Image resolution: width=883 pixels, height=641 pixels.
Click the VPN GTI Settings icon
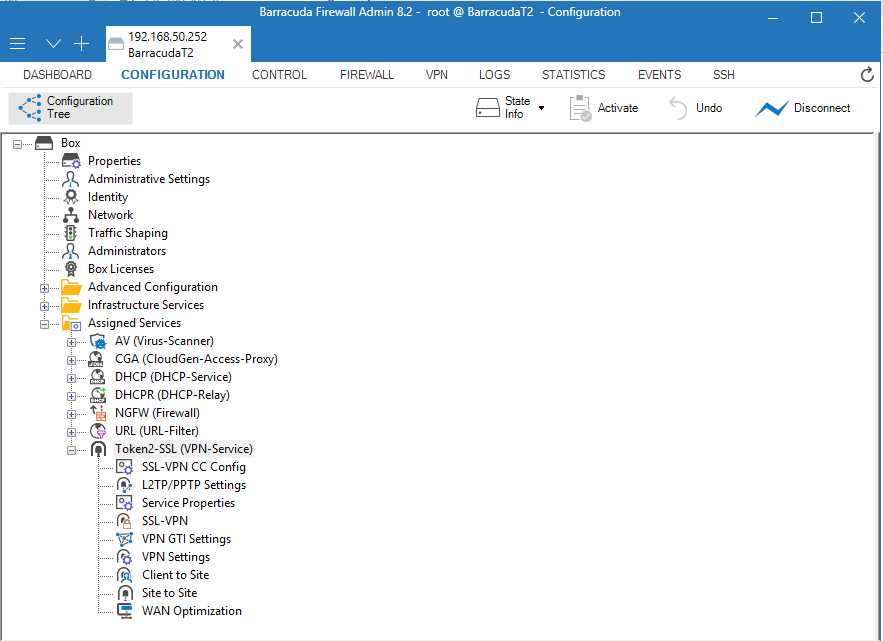124,539
